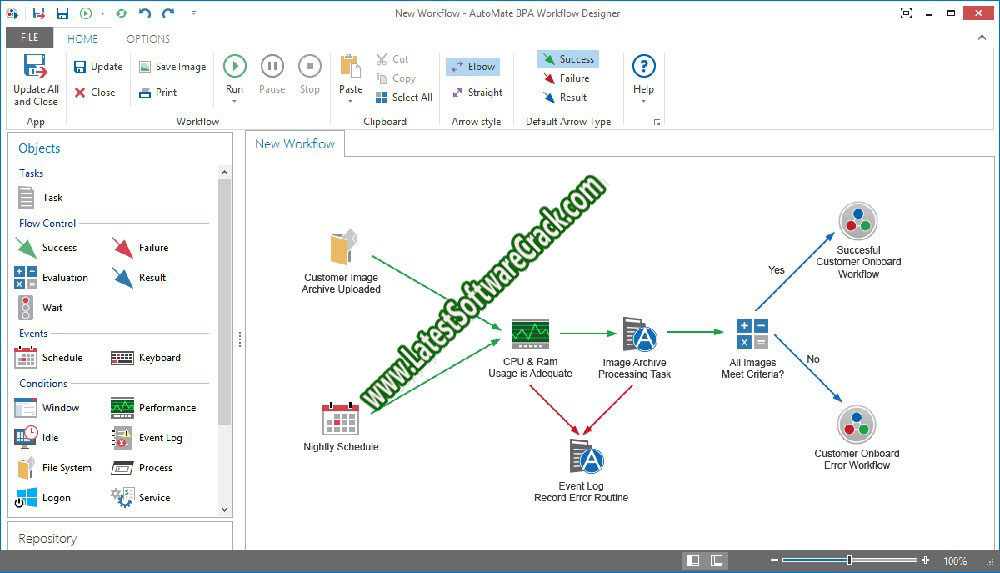Open the ribbon group dialog launcher
This screenshot has width=1000, height=573.
click(x=657, y=122)
